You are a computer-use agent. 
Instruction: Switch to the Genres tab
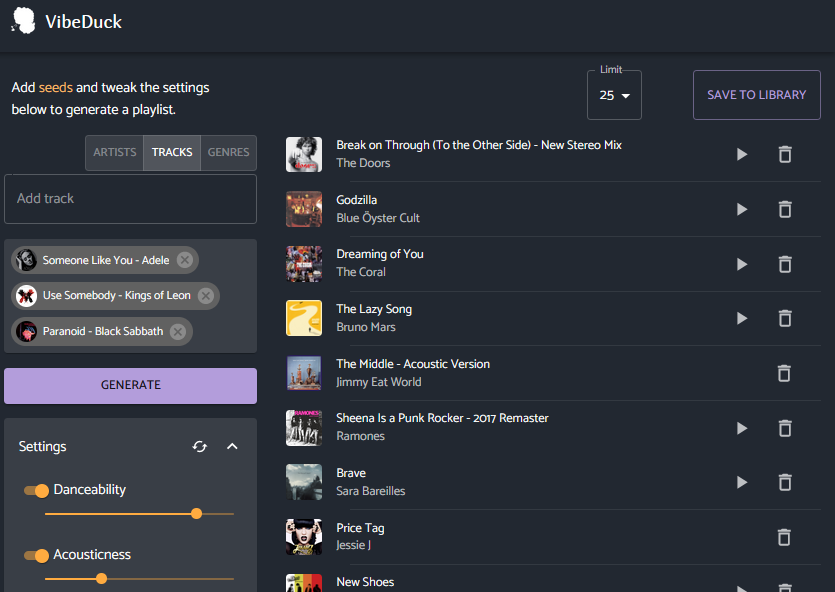tap(228, 153)
